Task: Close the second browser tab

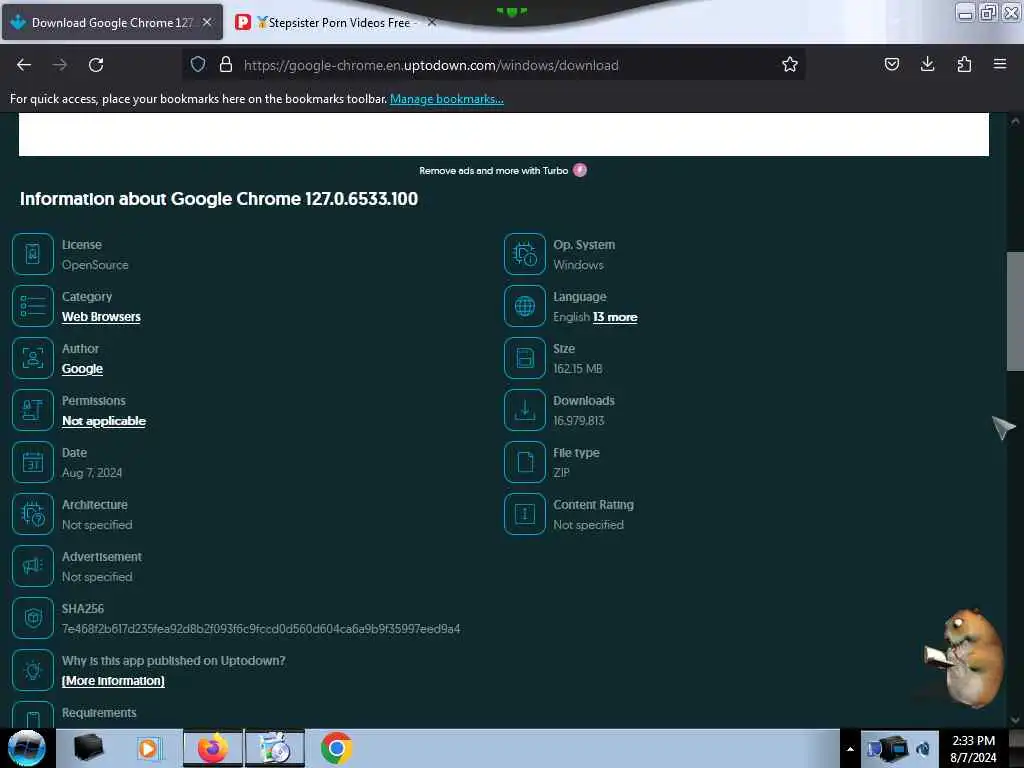Action: pyautogui.click(x=431, y=22)
